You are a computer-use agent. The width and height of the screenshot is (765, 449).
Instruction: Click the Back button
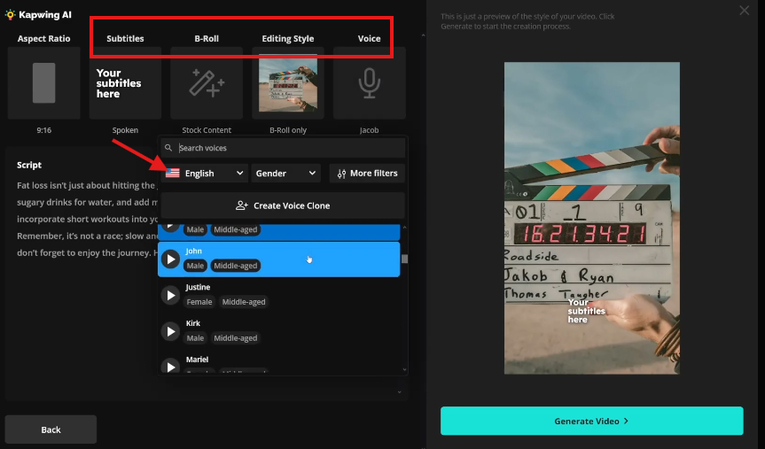[51, 429]
